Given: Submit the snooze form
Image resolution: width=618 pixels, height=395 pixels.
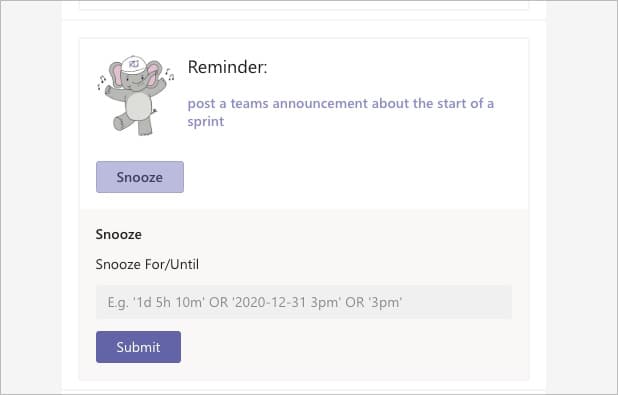Looking at the screenshot, I should tap(138, 347).
